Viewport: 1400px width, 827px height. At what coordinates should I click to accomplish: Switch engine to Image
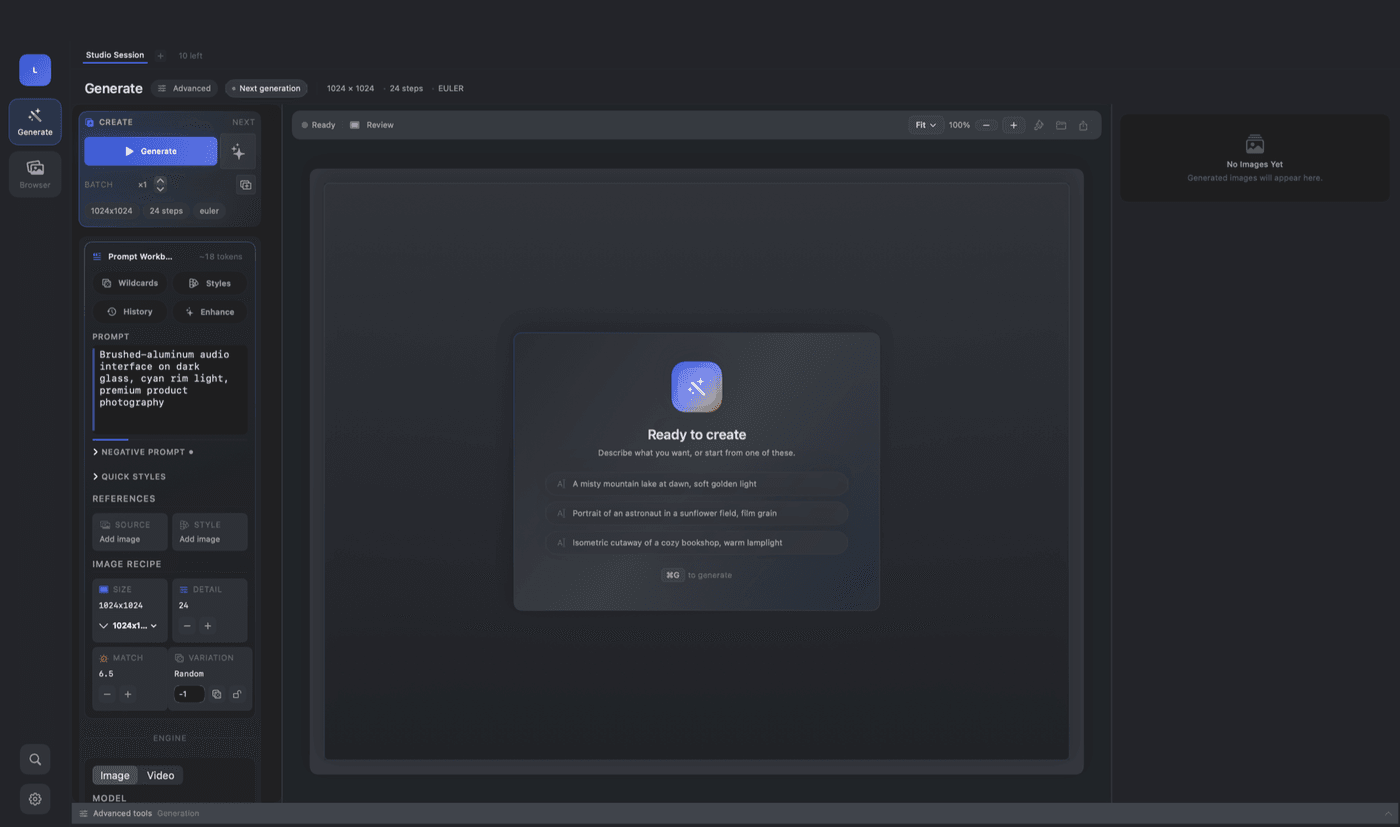pyautogui.click(x=115, y=776)
